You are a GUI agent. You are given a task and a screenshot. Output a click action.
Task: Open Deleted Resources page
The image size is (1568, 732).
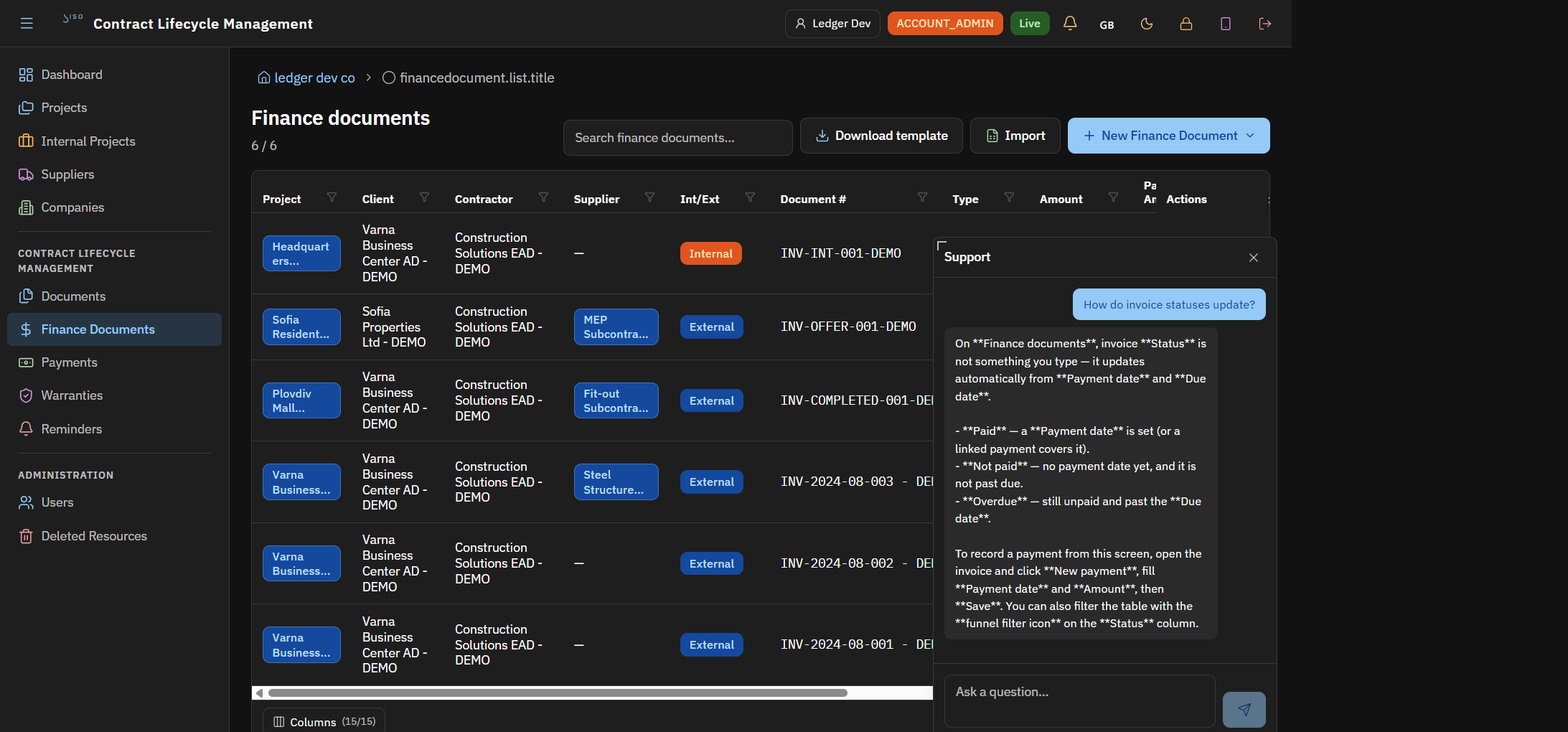115,536
